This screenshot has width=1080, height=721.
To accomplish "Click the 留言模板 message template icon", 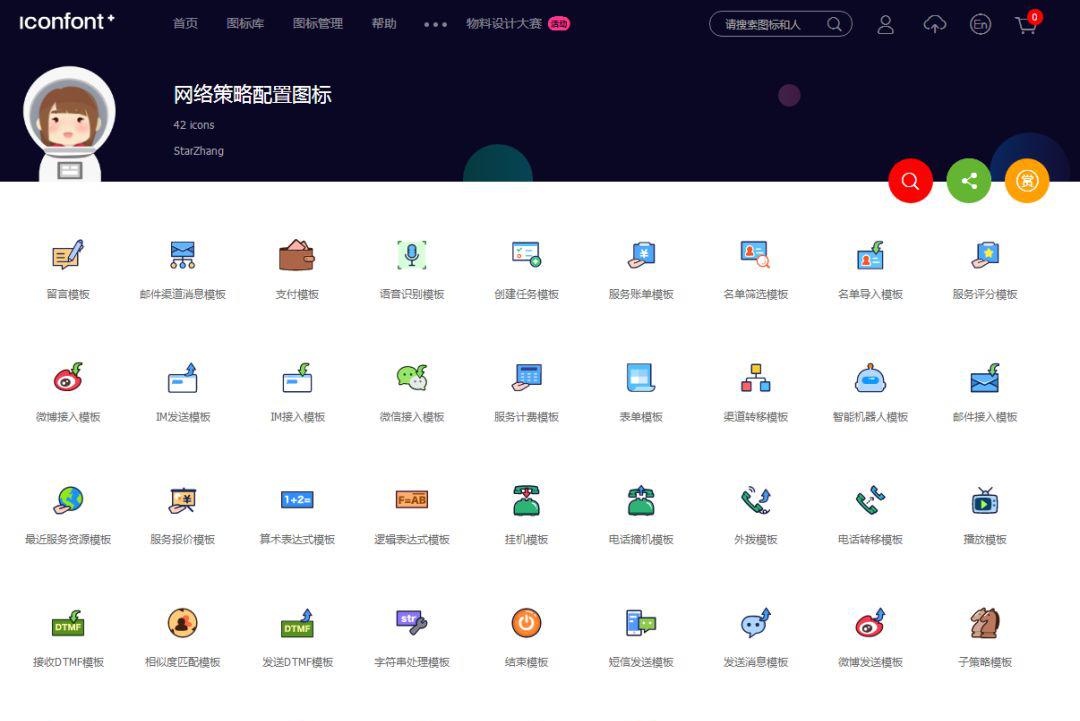I will [x=68, y=255].
